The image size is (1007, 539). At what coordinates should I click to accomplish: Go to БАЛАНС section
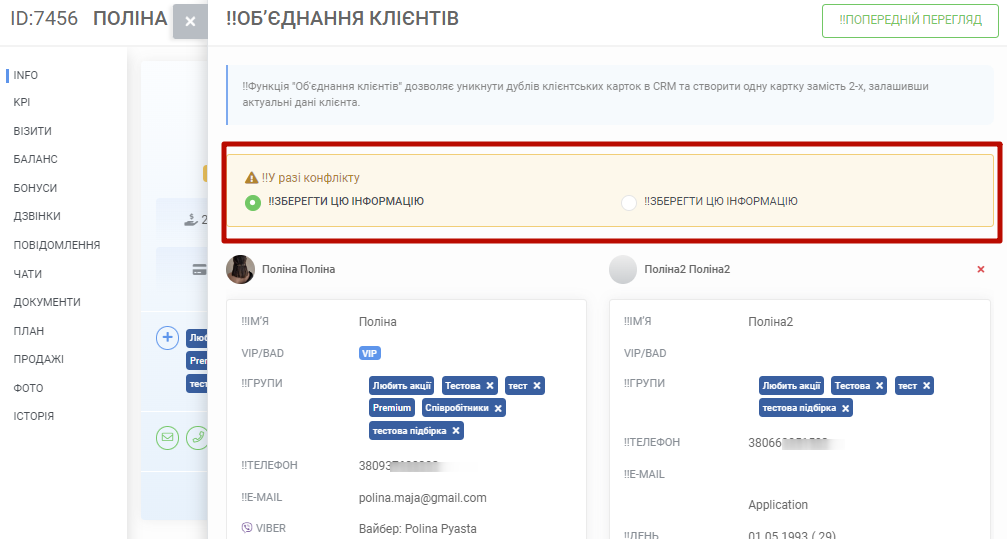pos(35,159)
